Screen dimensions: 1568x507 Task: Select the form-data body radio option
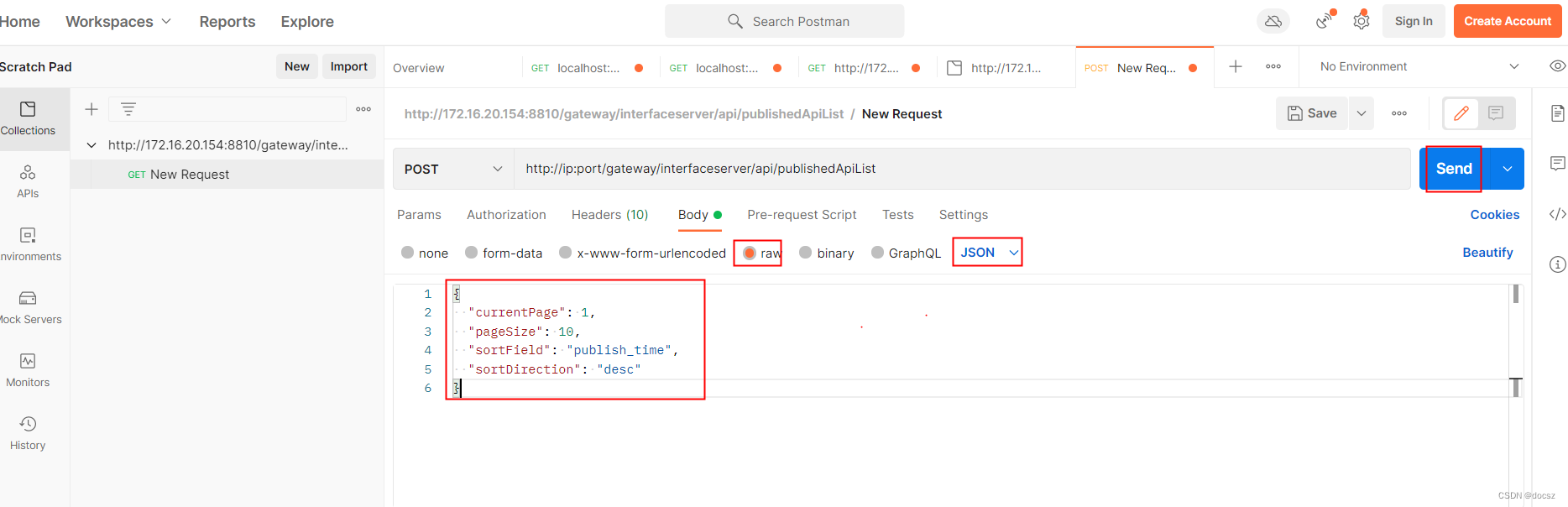pyautogui.click(x=504, y=253)
